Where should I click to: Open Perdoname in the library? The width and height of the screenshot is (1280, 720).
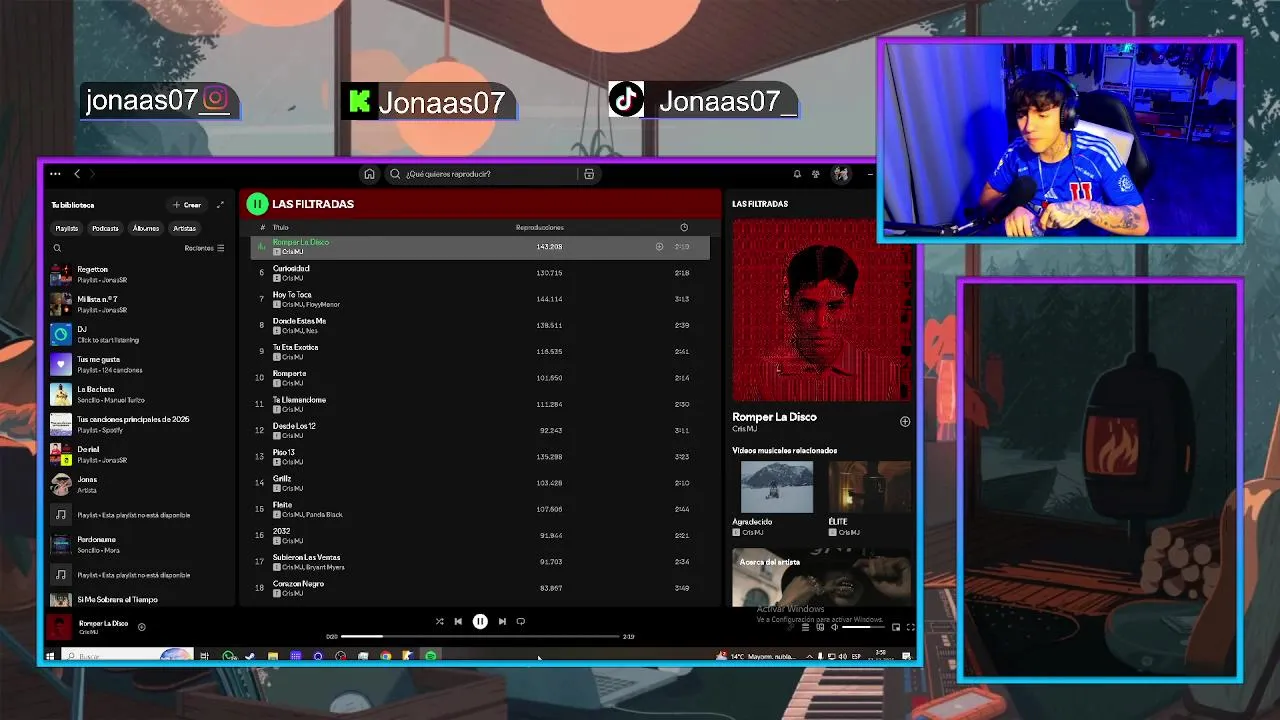140,544
